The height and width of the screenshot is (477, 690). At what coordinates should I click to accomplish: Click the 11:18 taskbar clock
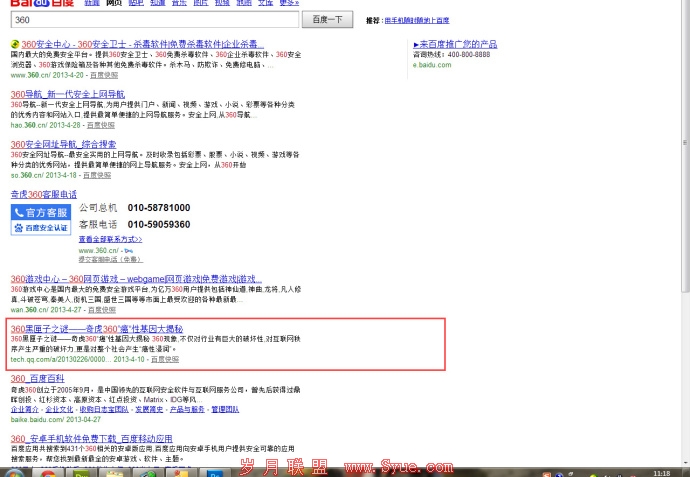pyautogui.click(x=661, y=473)
